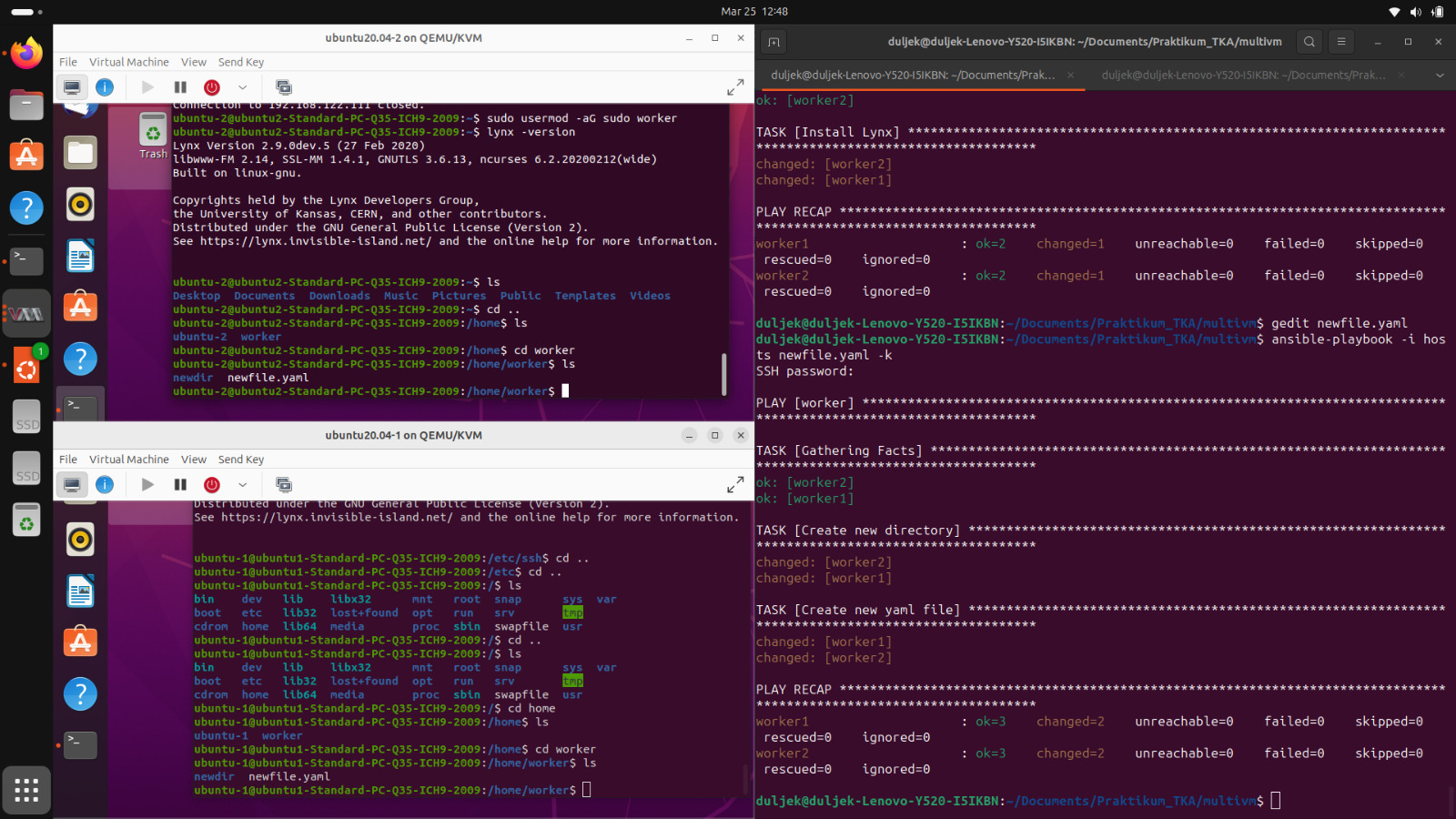Switch to the first terminal tab

913,75
